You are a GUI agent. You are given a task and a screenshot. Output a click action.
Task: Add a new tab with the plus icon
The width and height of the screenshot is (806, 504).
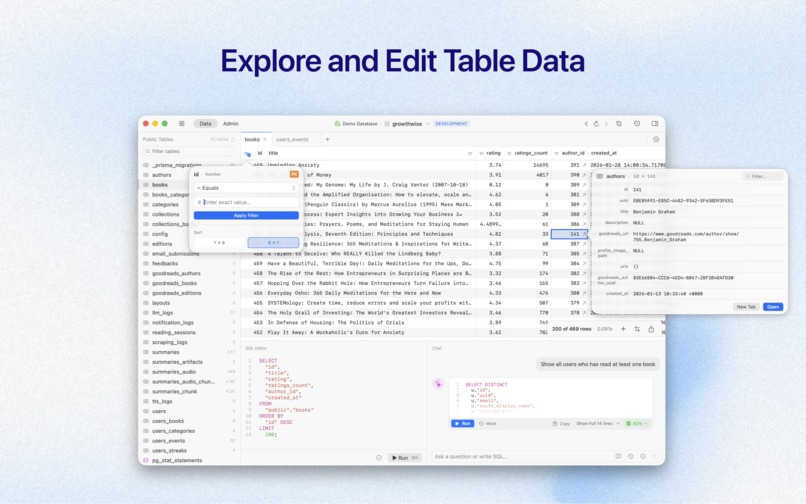[x=327, y=139]
